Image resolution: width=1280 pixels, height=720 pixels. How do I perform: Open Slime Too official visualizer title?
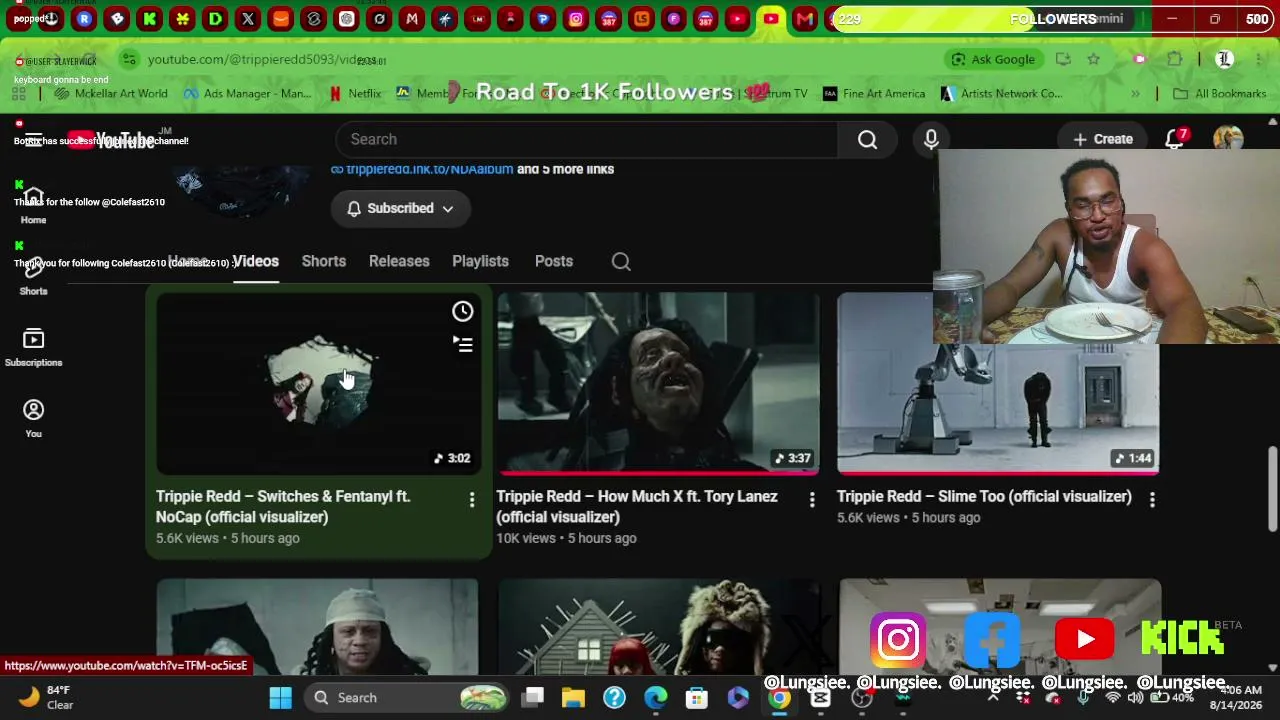pos(984,496)
